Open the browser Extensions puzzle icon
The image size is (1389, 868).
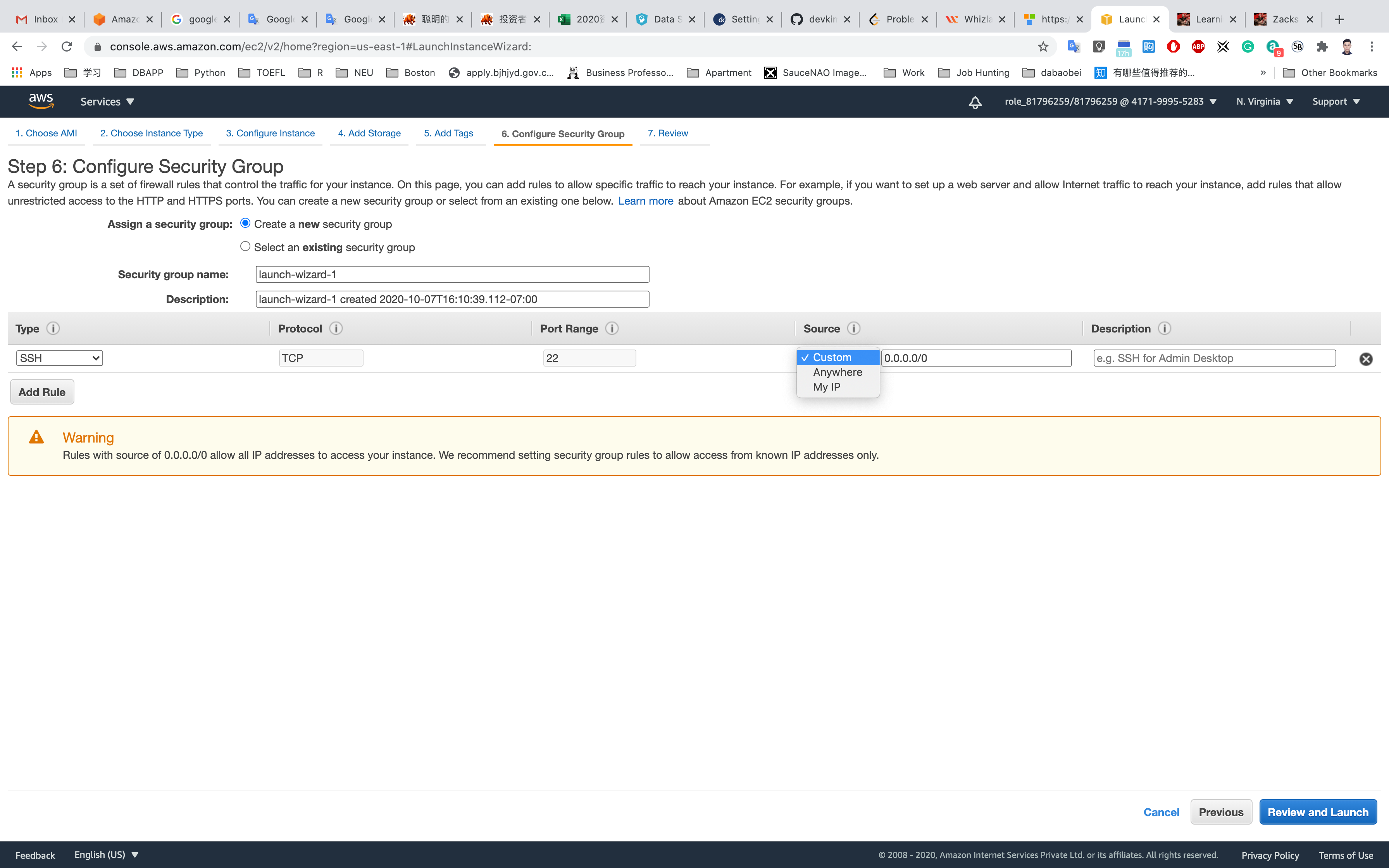point(1322,46)
